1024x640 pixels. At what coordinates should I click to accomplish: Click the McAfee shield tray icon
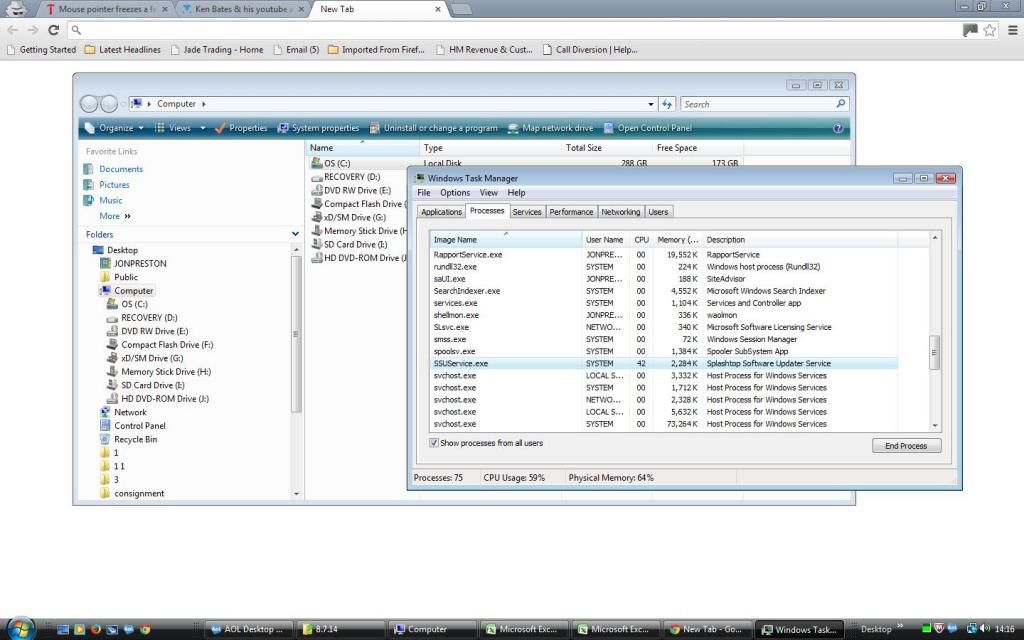pyautogui.click(x=938, y=629)
